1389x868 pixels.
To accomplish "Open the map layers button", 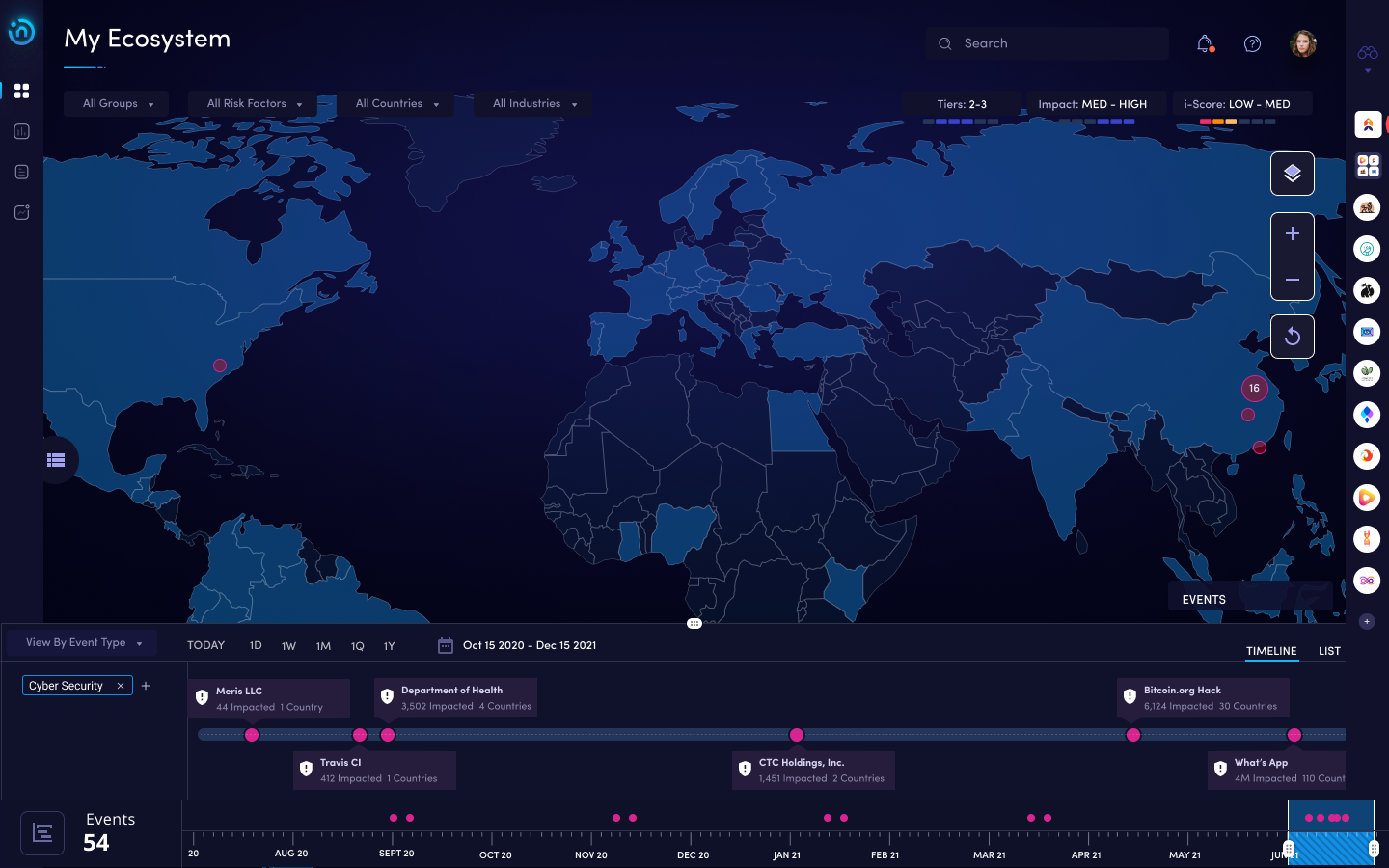I will (1293, 174).
